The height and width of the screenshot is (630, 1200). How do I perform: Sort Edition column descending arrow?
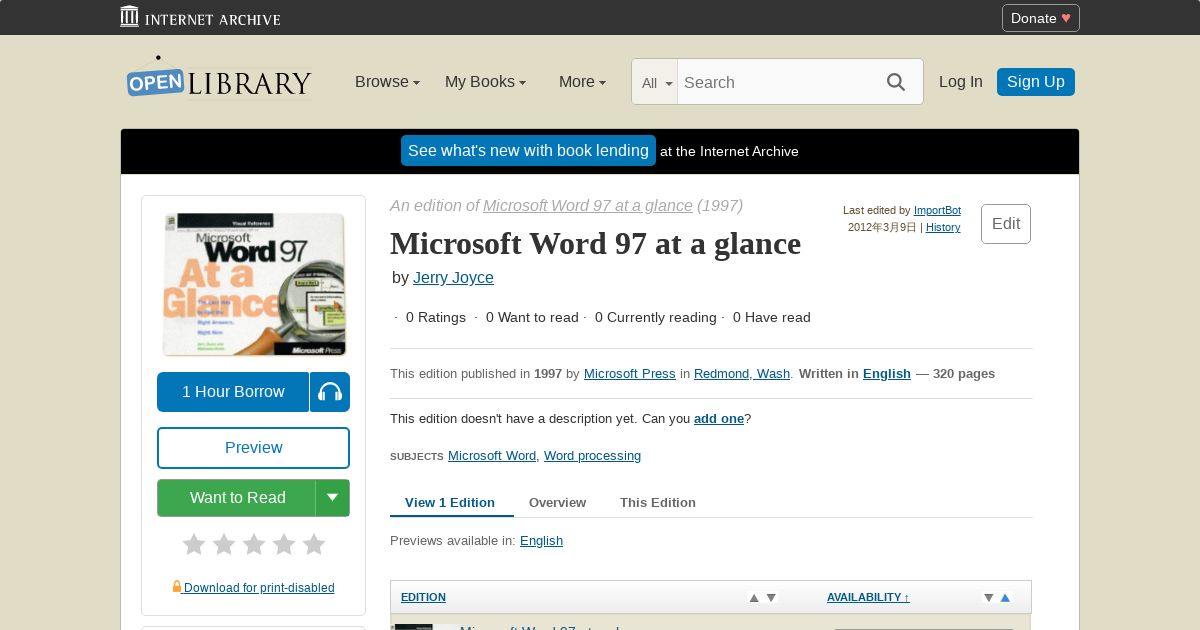(x=771, y=598)
